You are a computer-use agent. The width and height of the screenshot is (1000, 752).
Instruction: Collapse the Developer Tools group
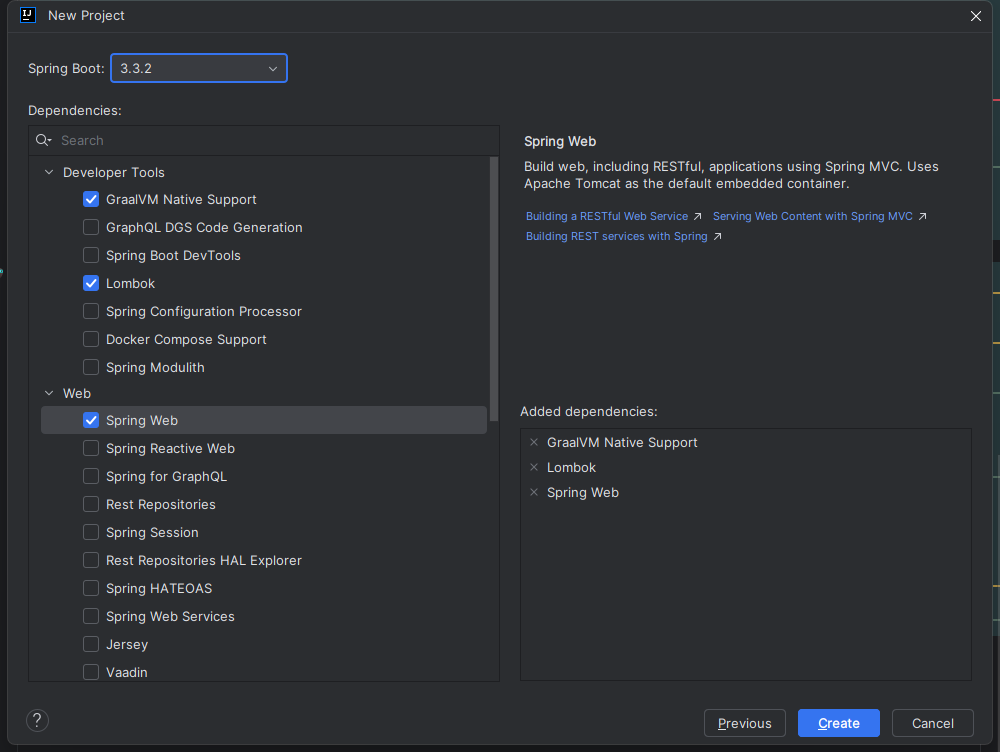[x=48, y=172]
